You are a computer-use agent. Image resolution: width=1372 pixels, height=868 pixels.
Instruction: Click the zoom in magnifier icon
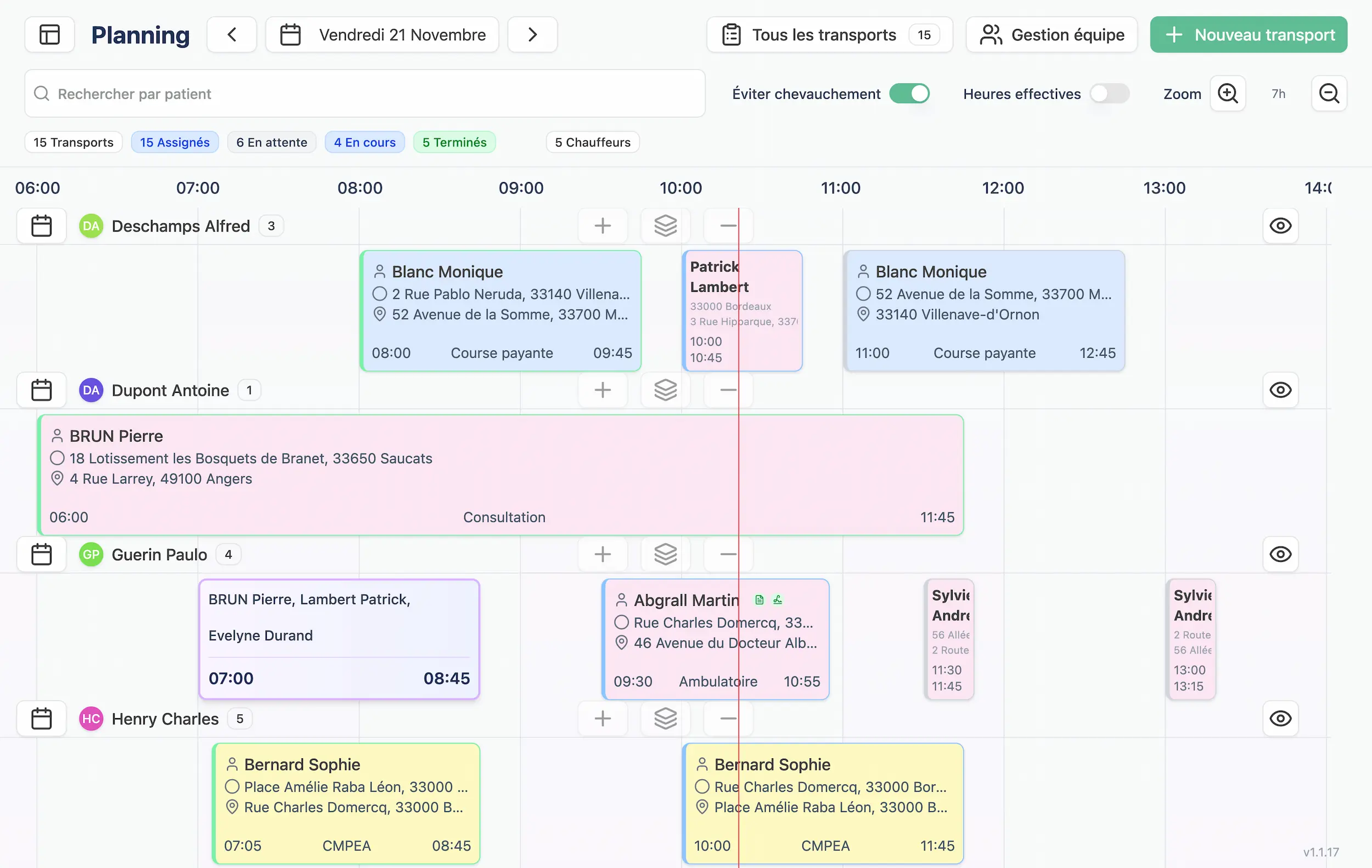1228,93
